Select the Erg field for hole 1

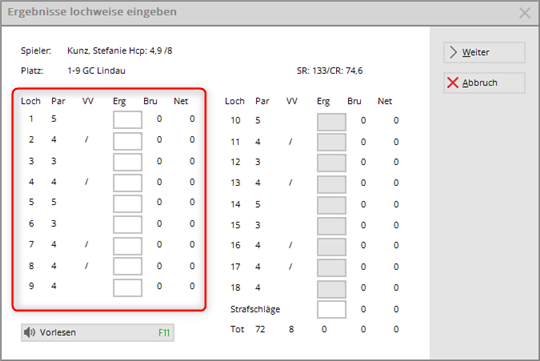point(127,120)
